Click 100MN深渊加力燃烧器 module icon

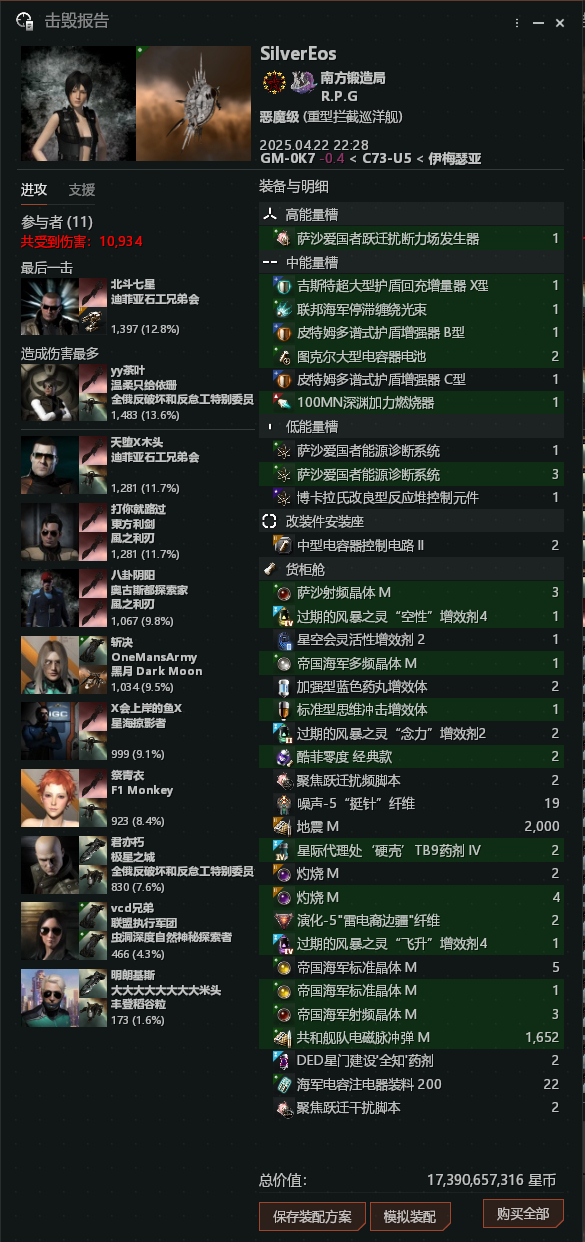pos(281,402)
